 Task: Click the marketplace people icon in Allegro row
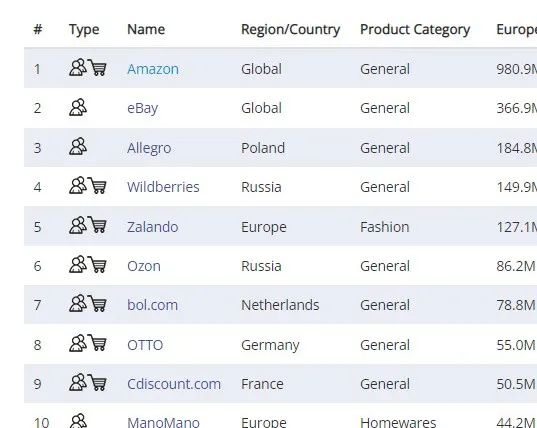78,146
